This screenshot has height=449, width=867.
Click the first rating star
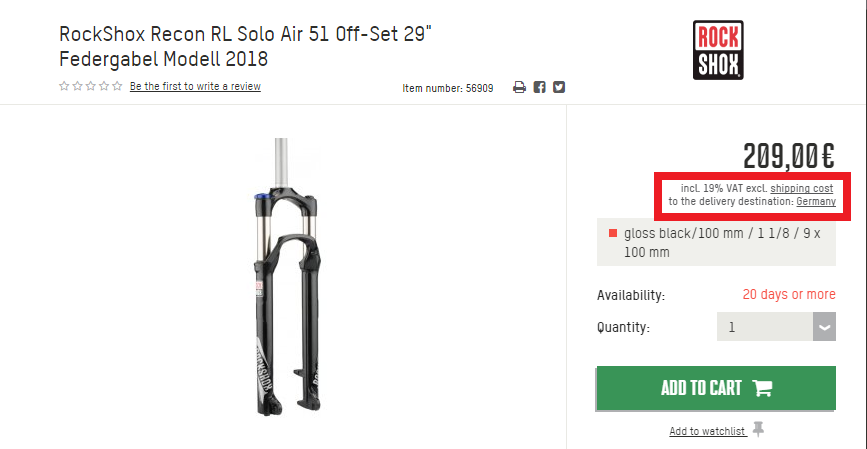(64, 86)
